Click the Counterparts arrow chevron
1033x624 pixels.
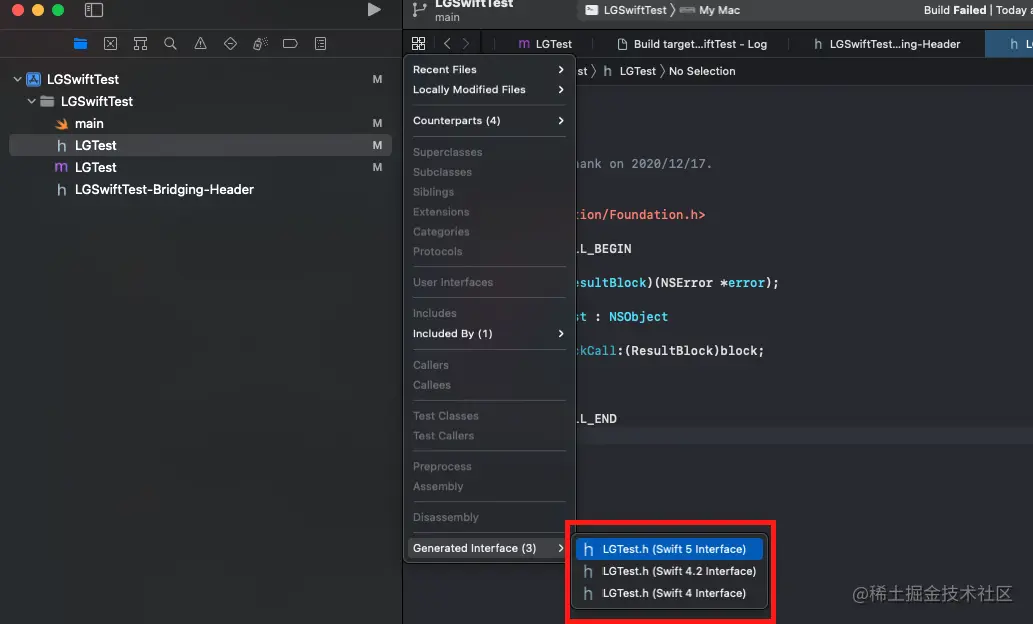[561, 121]
